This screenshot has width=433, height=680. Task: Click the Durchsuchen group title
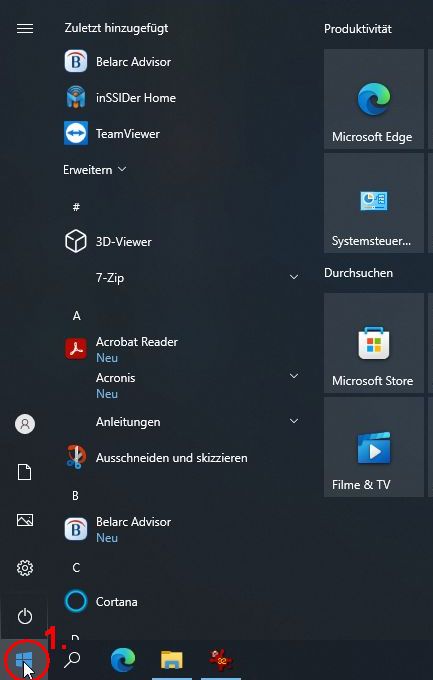(358, 273)
